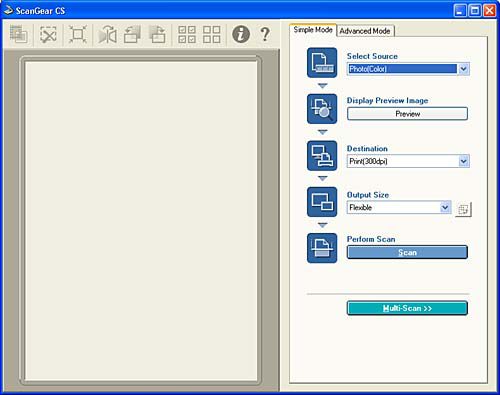This screenshot has width=500, height=395.
Task: Click the Output Size label text
Action: [x=368, y=195]
